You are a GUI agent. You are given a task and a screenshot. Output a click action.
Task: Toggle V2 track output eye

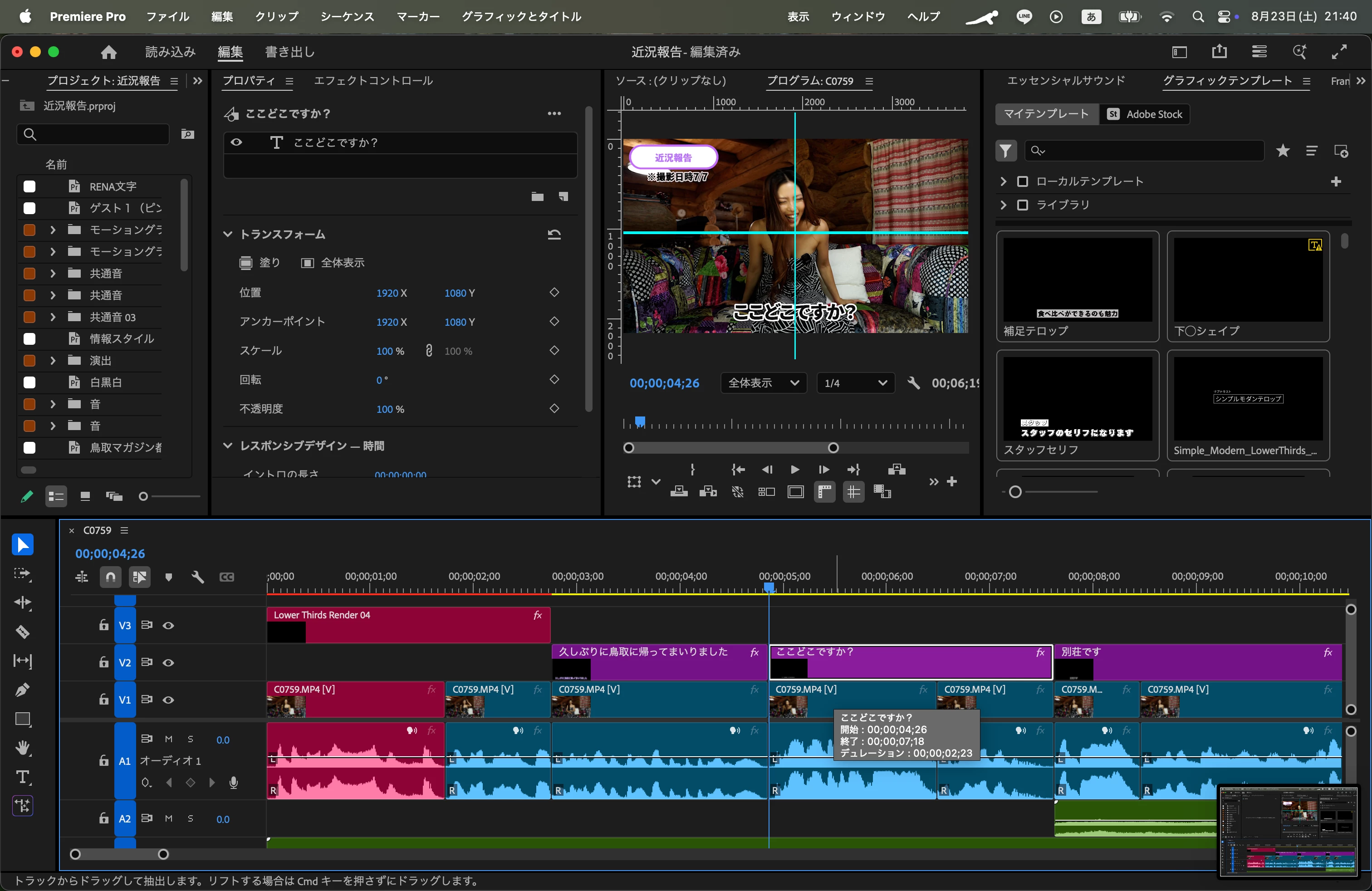[168, 663]
